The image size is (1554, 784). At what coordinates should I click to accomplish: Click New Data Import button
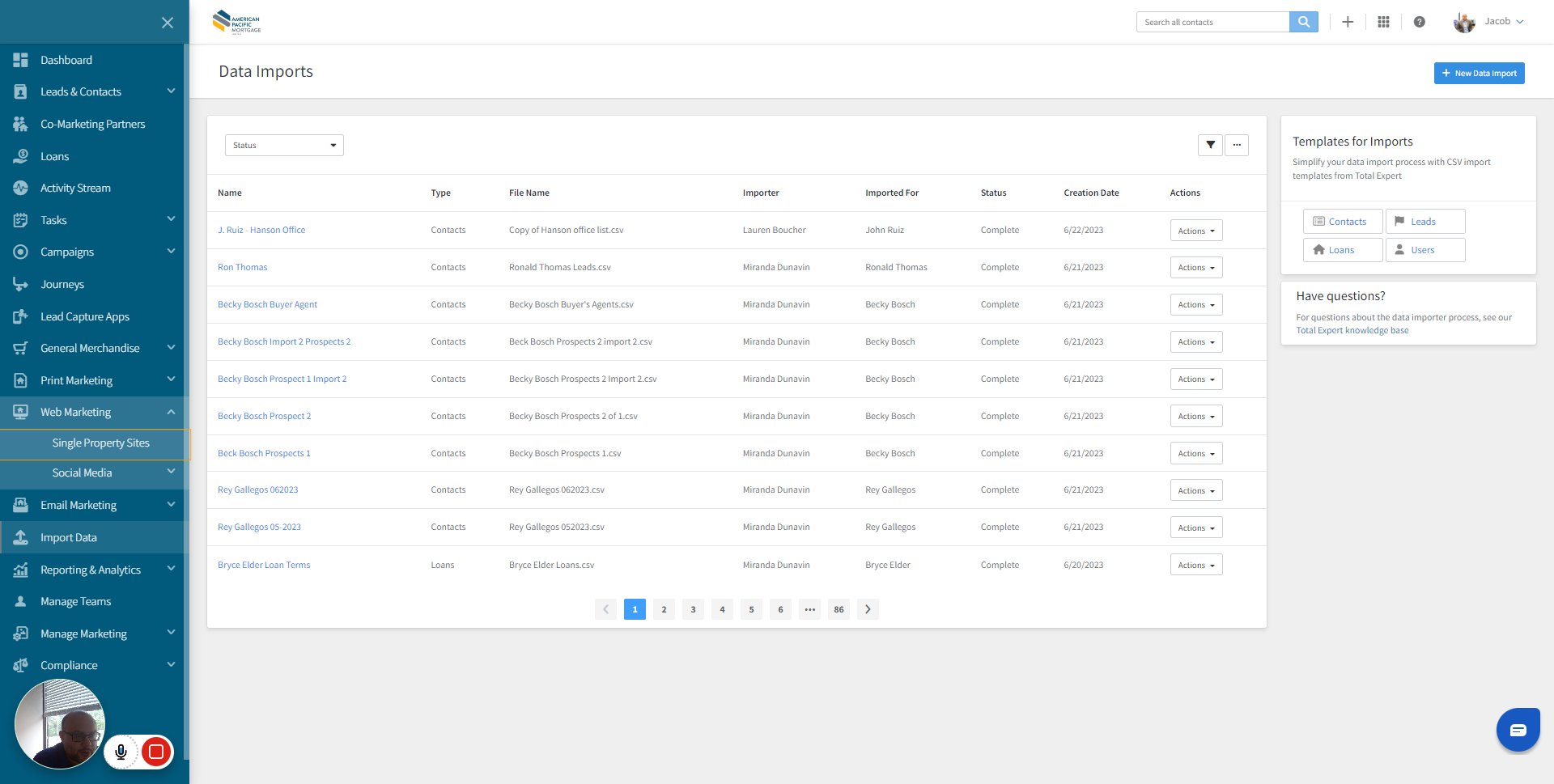[1479, 73]
